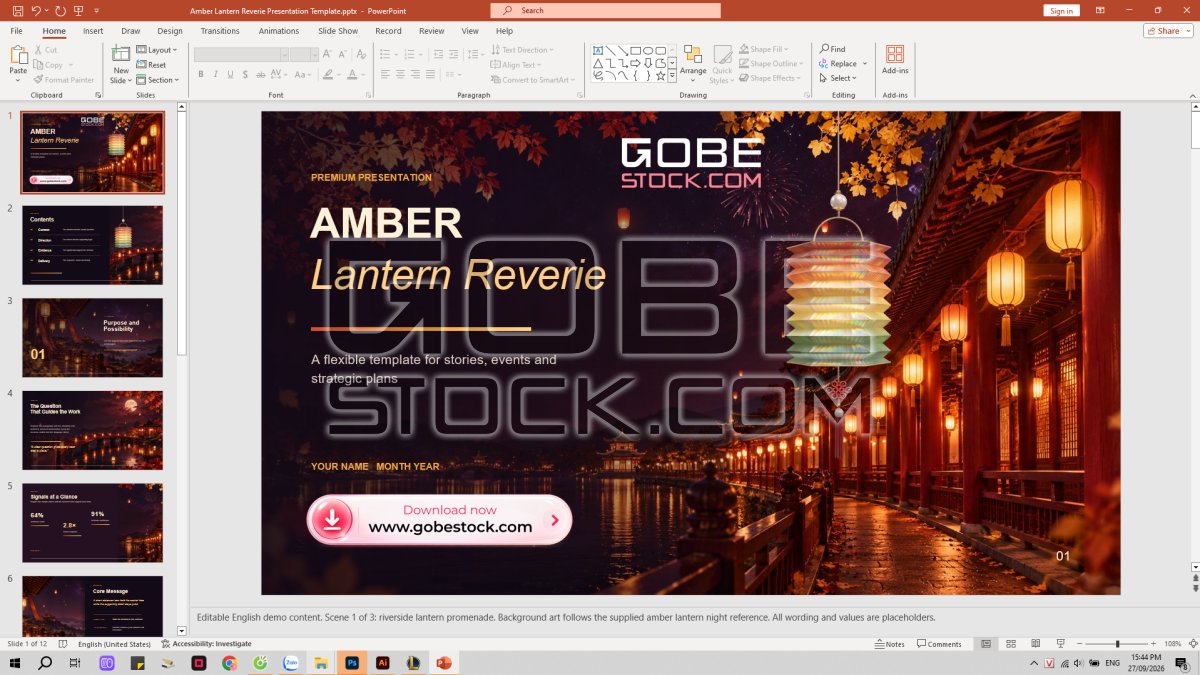
Task: Click the Search box in title bar
Action: (605, 10)
